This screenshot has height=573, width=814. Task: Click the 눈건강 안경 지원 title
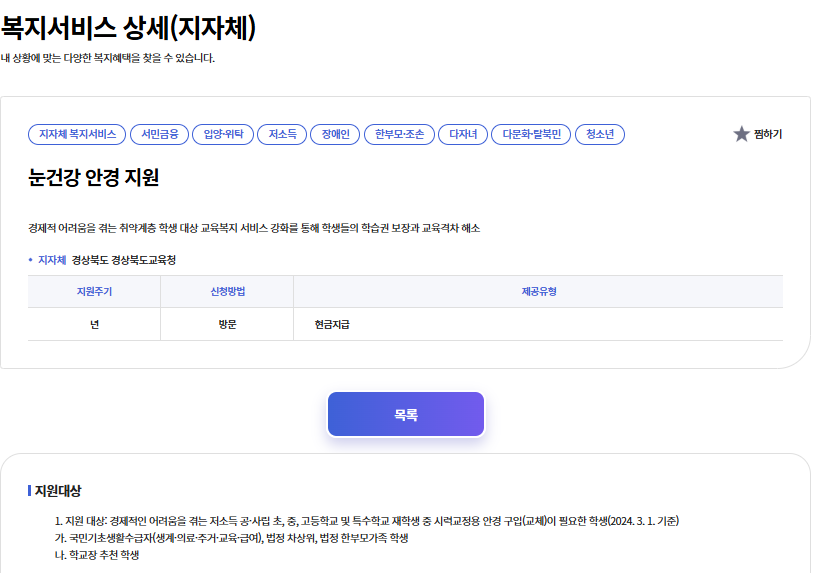(x=94, y=178)
